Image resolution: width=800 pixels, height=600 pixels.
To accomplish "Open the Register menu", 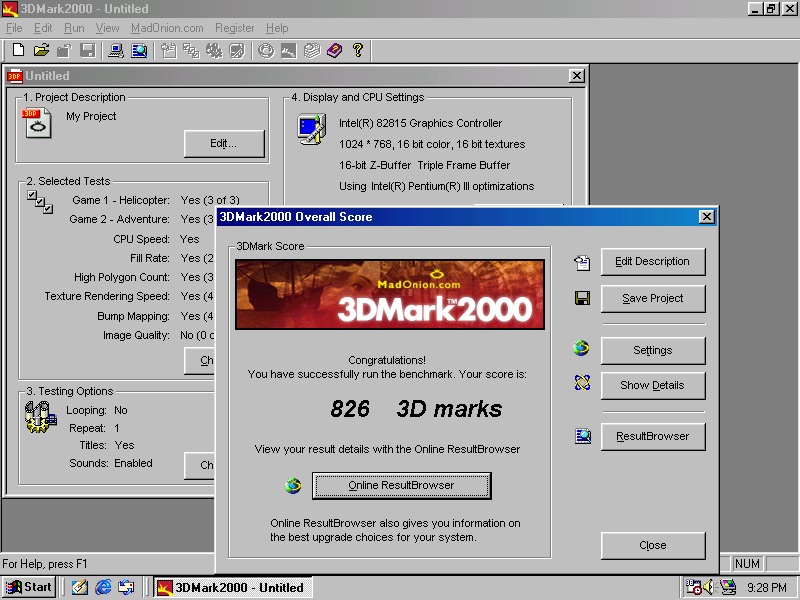I will pos(234,28).
